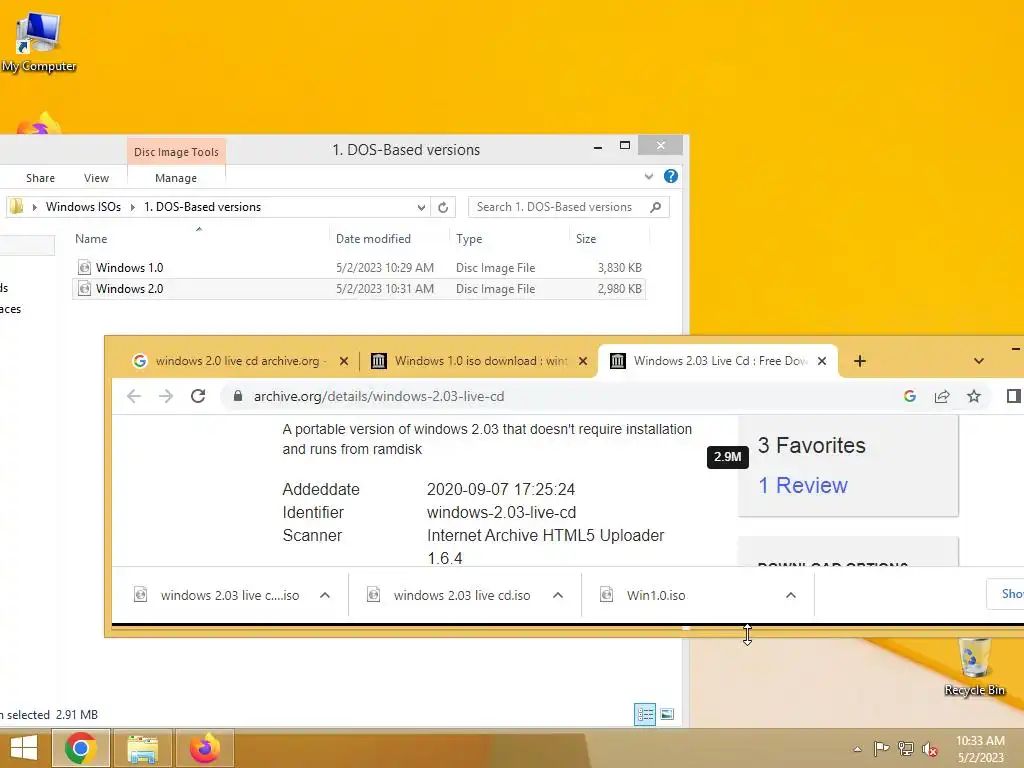Switch to Windows 1.0 iso download tab
This screenshot has height=768, width=1024.
[x=481, y=361]
